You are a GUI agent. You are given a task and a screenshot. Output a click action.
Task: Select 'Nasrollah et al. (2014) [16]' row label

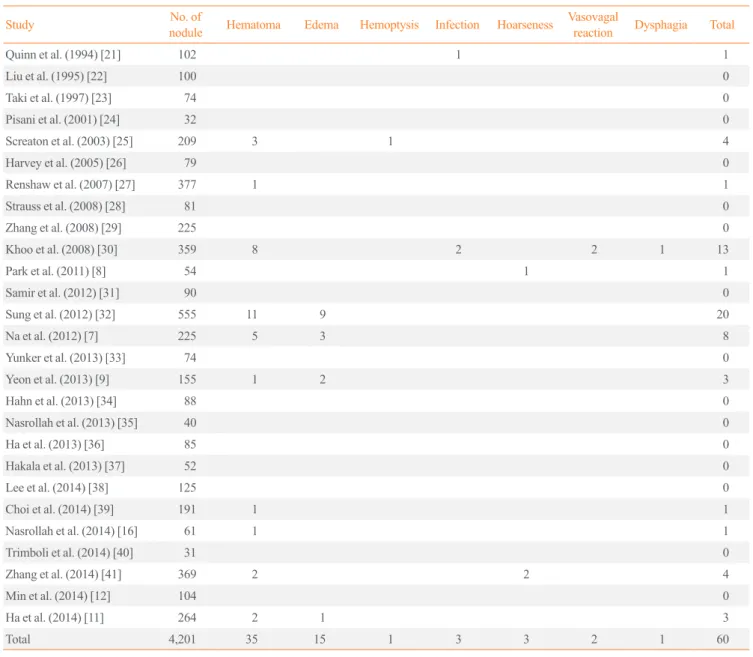tap(72, 531)
